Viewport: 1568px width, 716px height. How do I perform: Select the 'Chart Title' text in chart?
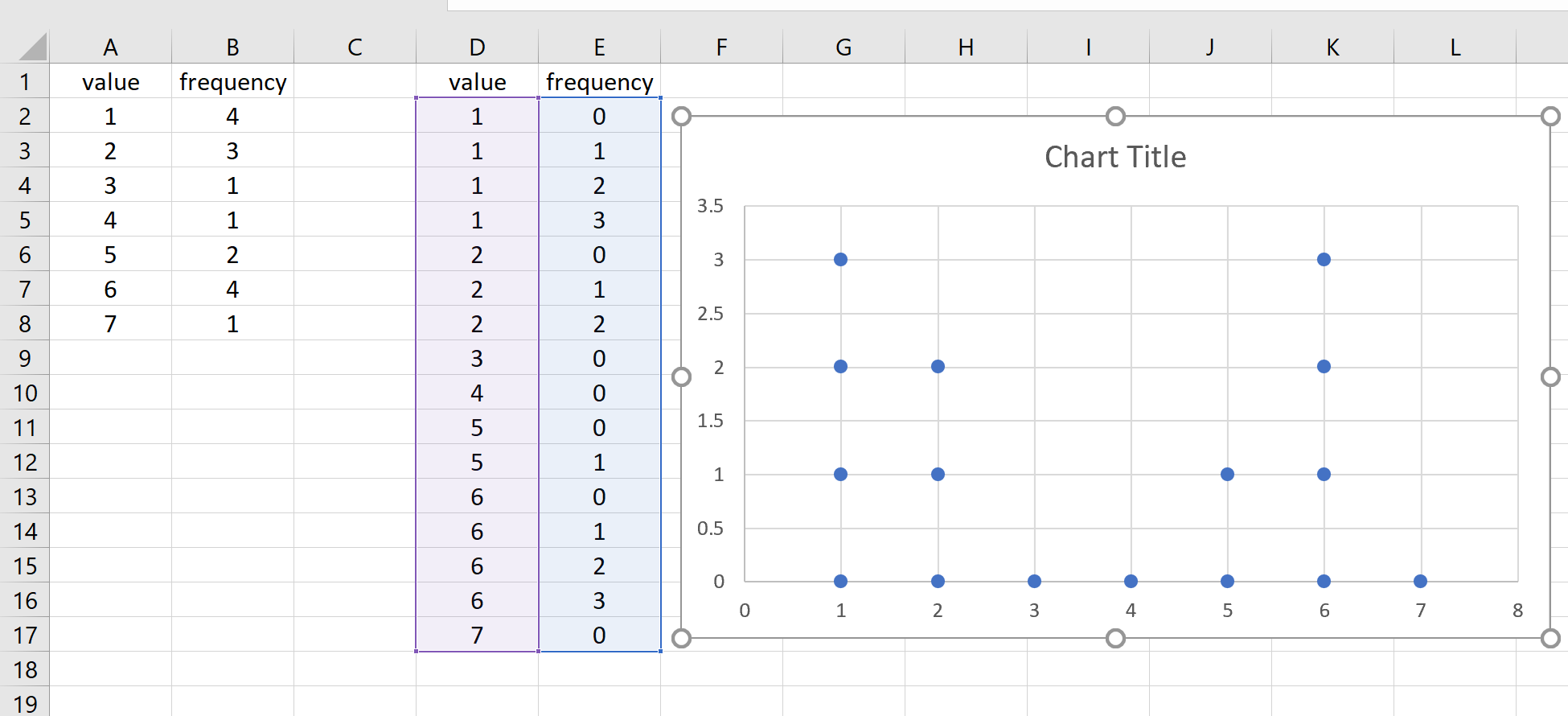(1115, 157)
